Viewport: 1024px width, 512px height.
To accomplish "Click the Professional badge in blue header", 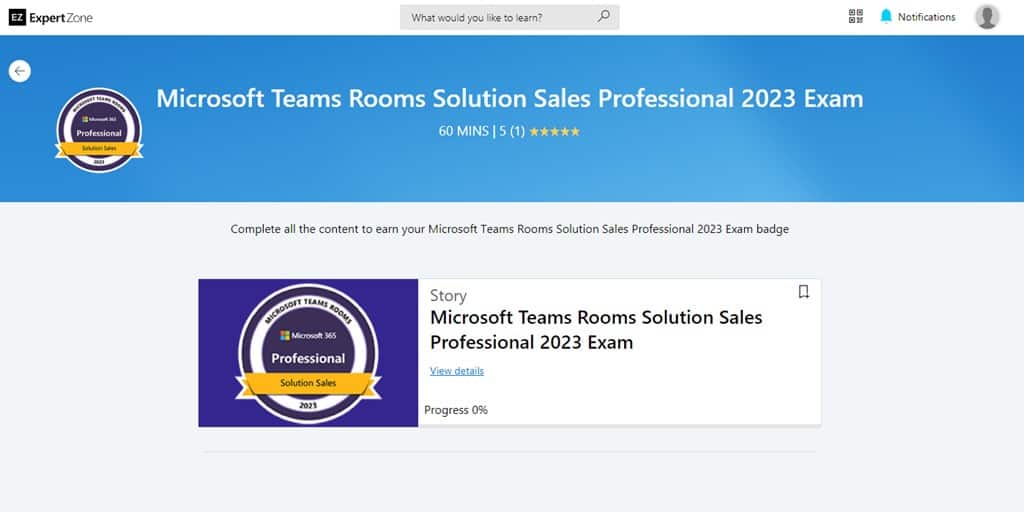I will point(99,130).
